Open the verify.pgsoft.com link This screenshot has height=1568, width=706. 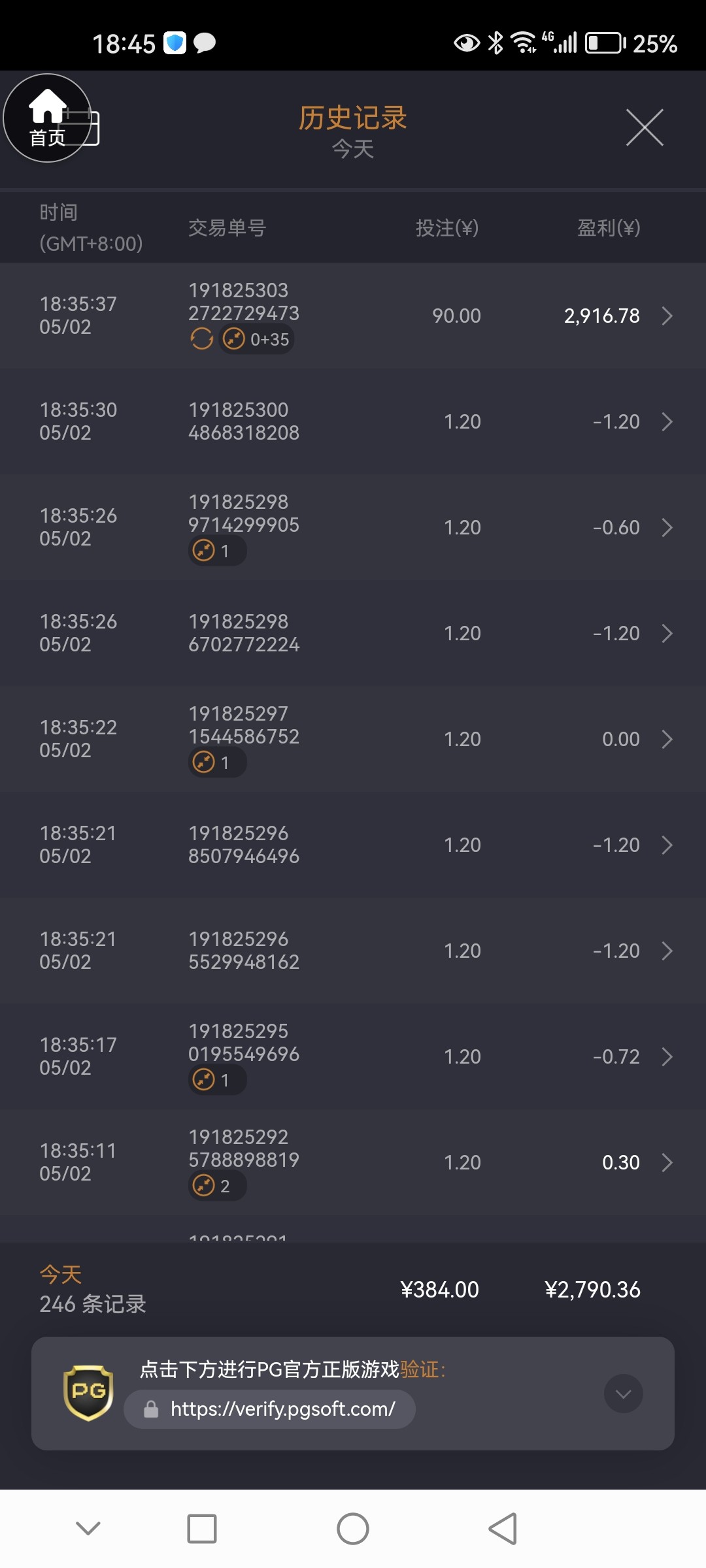[x=282, y=1409]
